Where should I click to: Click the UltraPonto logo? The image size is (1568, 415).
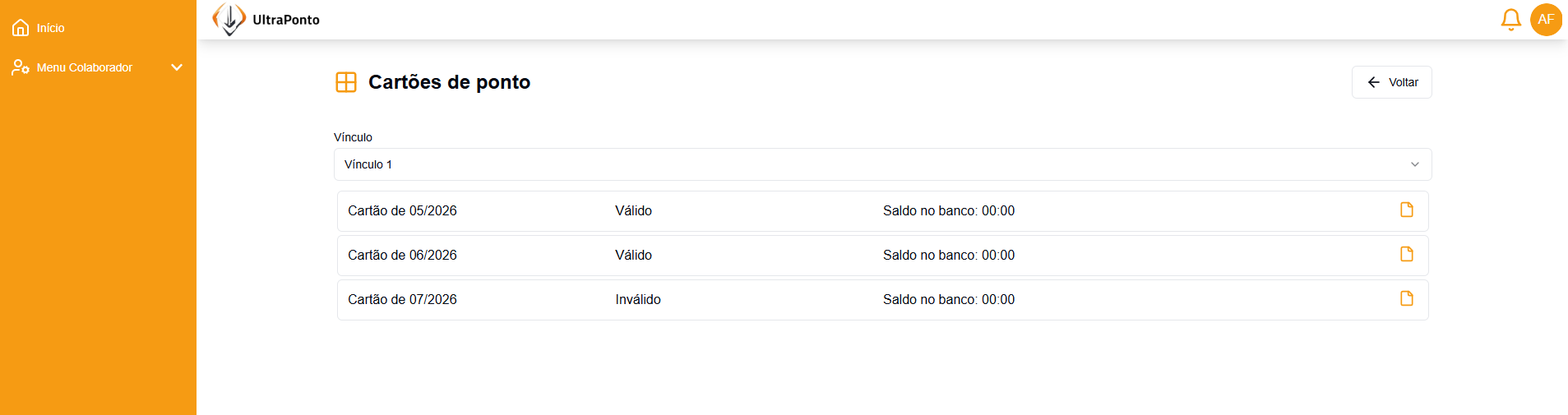tap(229, 19)
